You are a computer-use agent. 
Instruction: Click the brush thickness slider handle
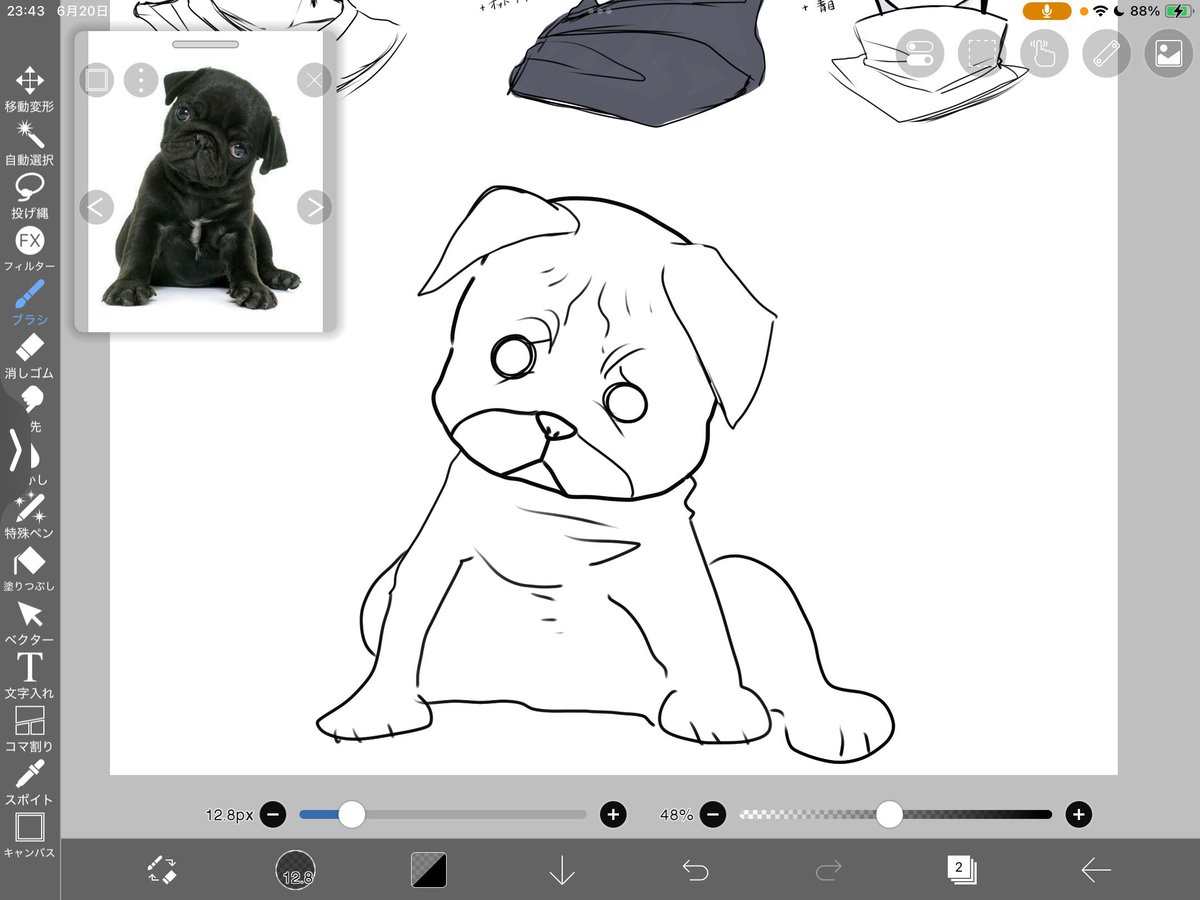tap(351, 814)
